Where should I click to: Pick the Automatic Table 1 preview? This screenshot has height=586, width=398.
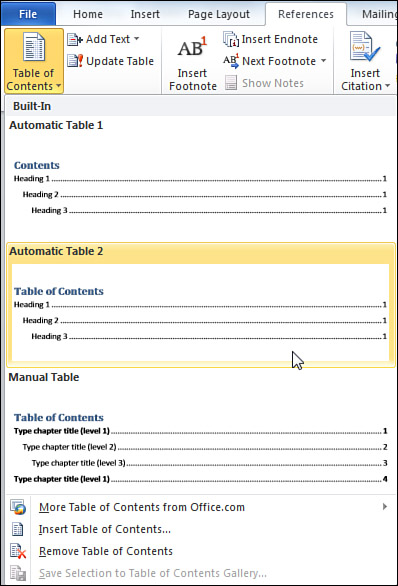[201, 179]
